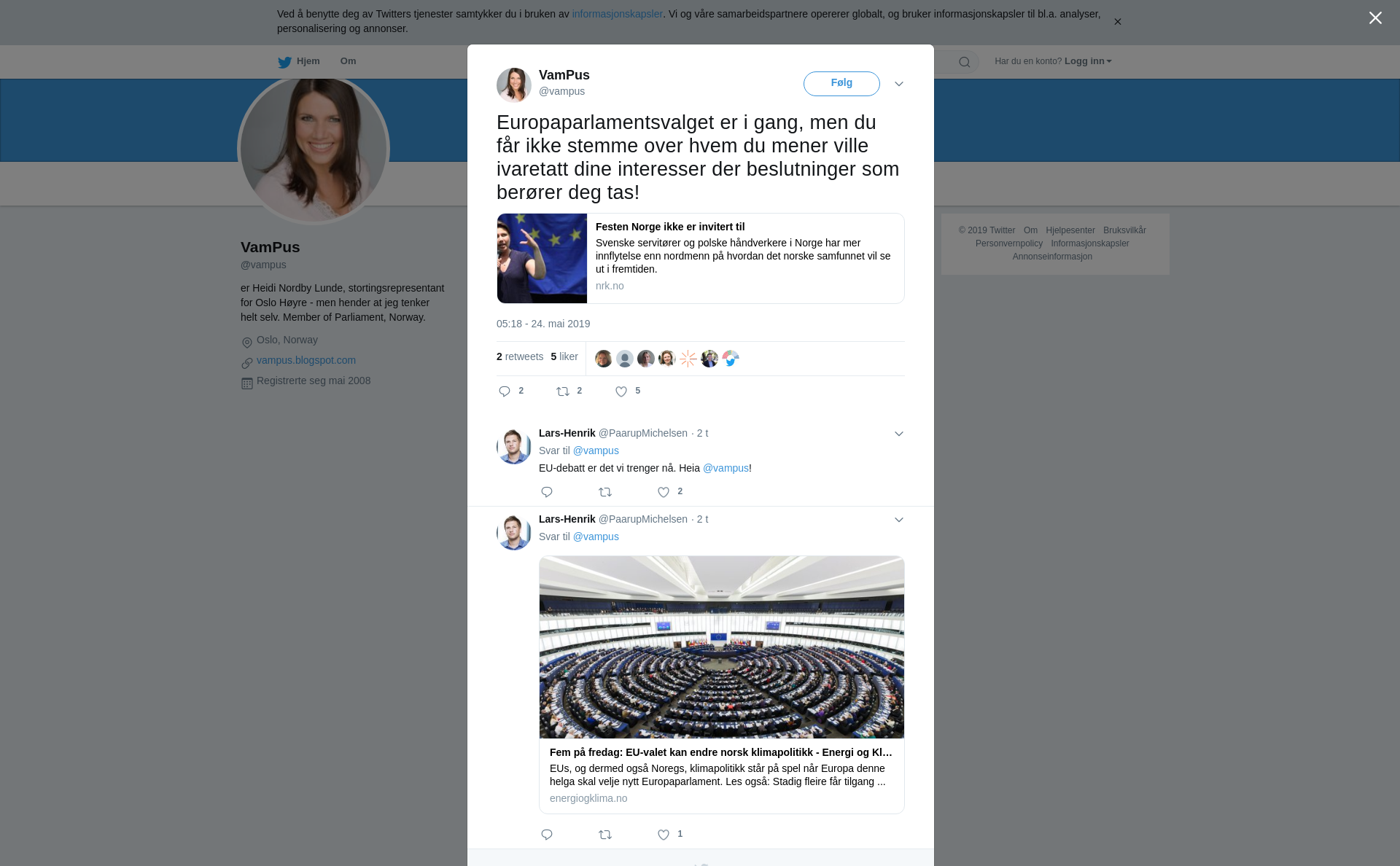Click the reply icon on main tweet
Viewport: 1400px width, 866px height.
point(505,391)
